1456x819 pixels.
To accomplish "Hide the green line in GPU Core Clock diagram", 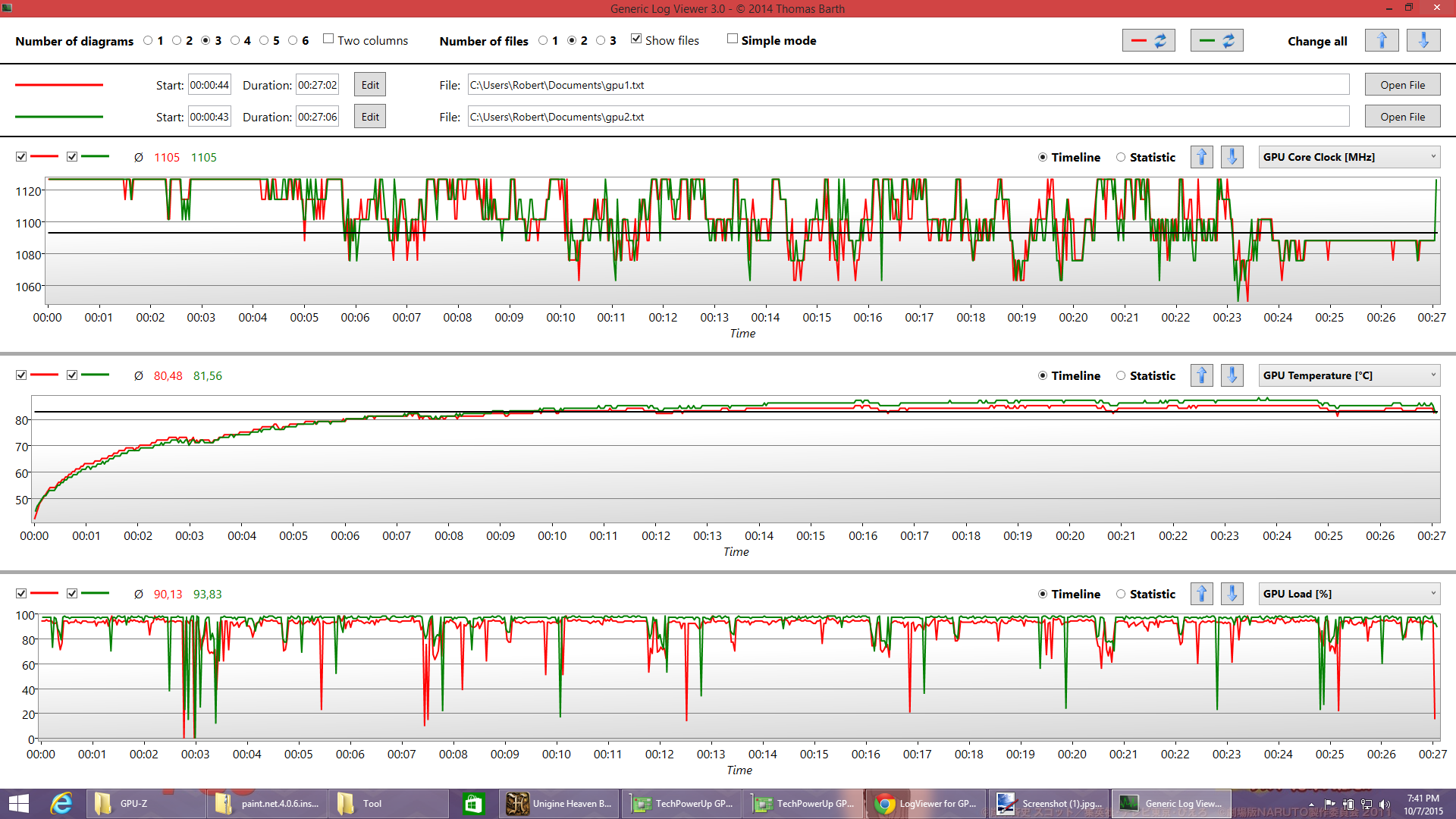I will coord(72,157).
